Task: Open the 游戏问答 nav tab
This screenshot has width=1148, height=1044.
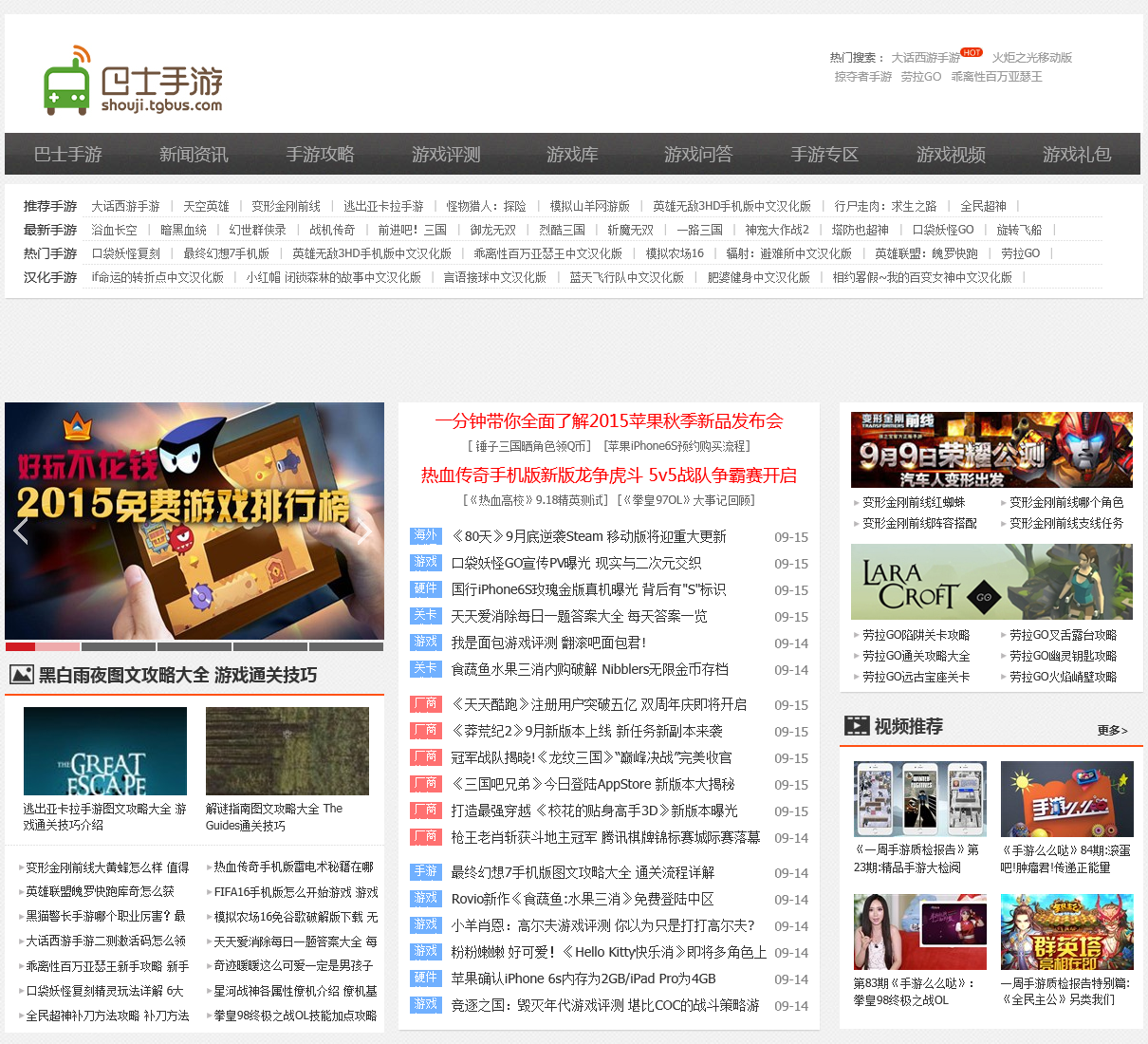Action: [x=698, y=154]
